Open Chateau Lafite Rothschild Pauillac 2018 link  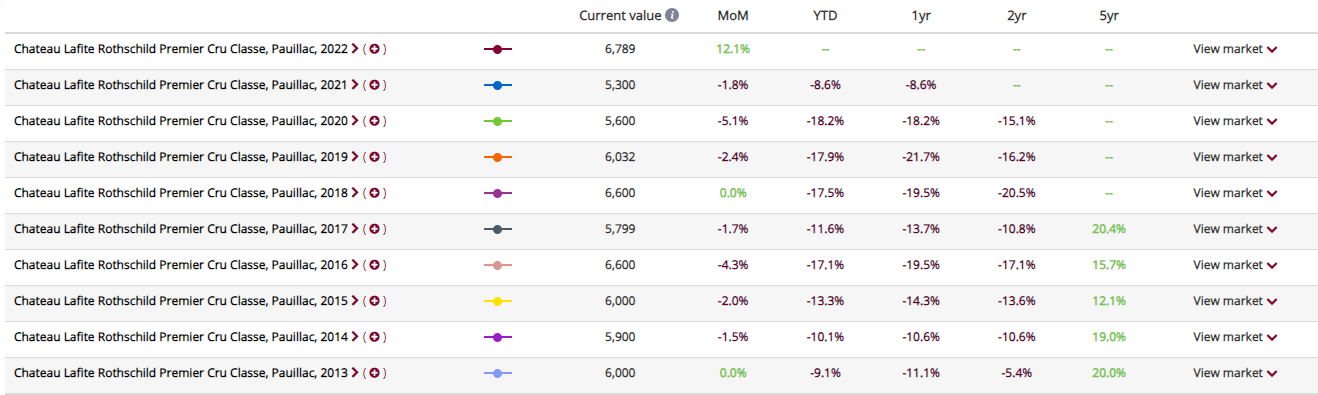[181, 193]
